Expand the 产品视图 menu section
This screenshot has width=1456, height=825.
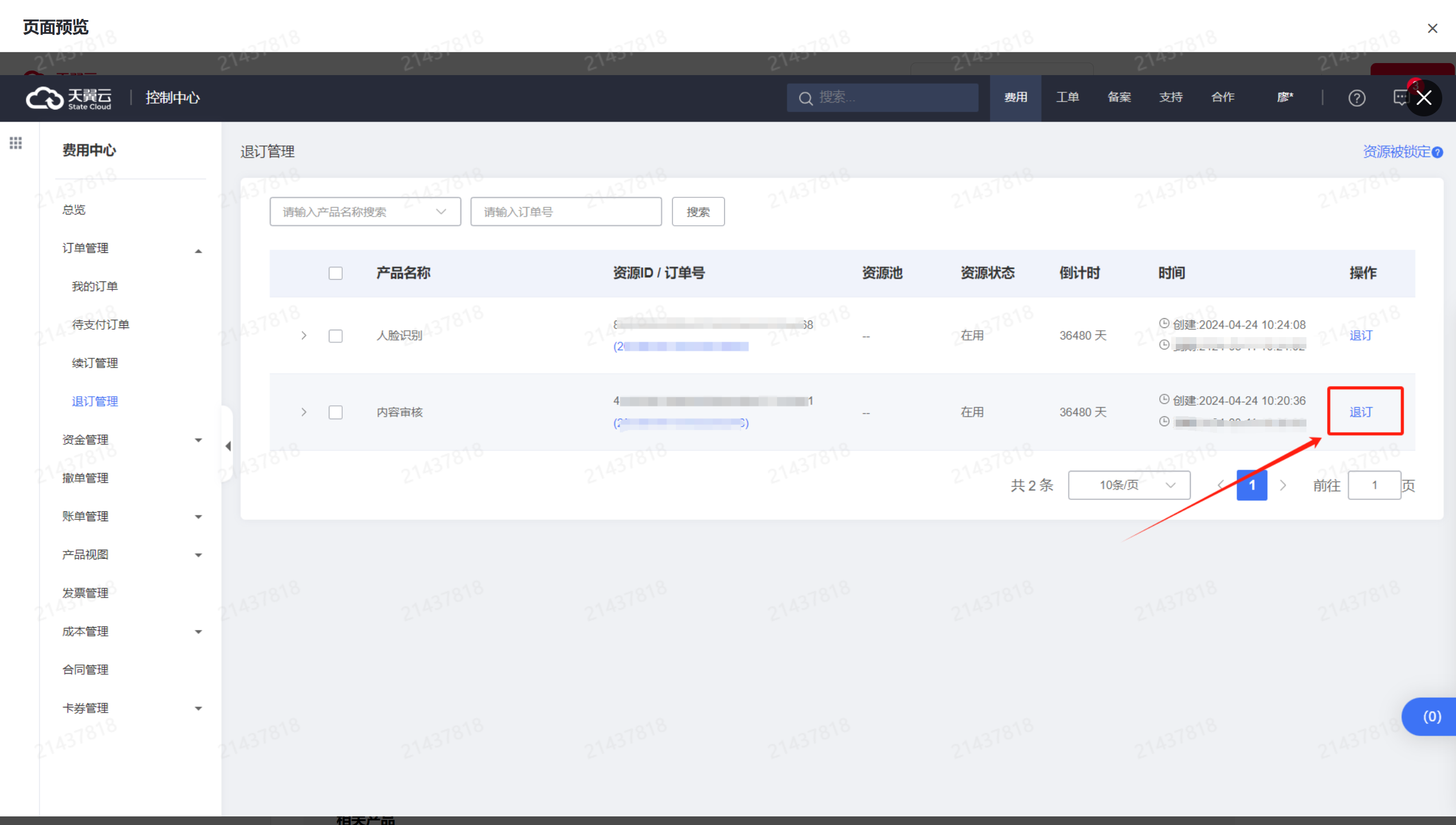198,555
